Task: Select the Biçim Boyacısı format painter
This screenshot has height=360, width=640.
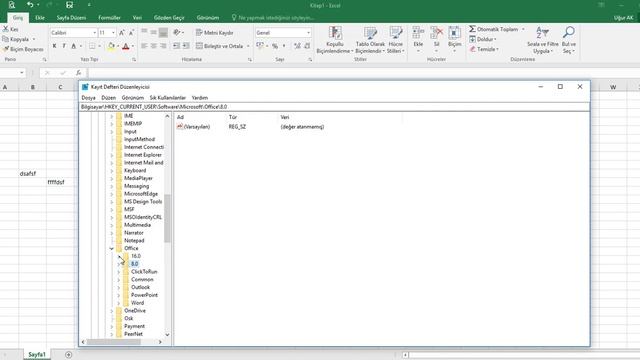Action: 23,49
